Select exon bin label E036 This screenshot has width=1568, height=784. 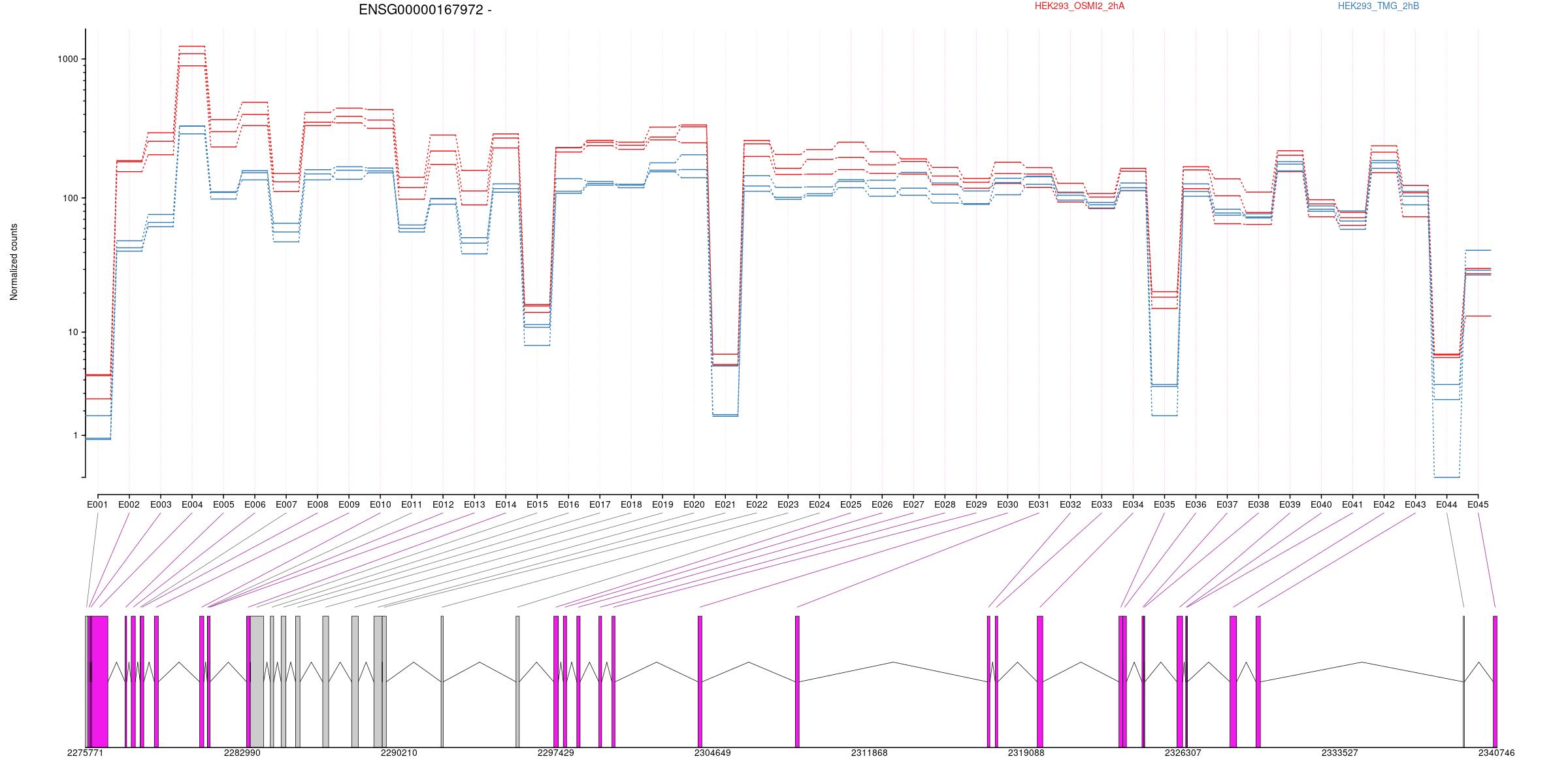[1195, 504]
